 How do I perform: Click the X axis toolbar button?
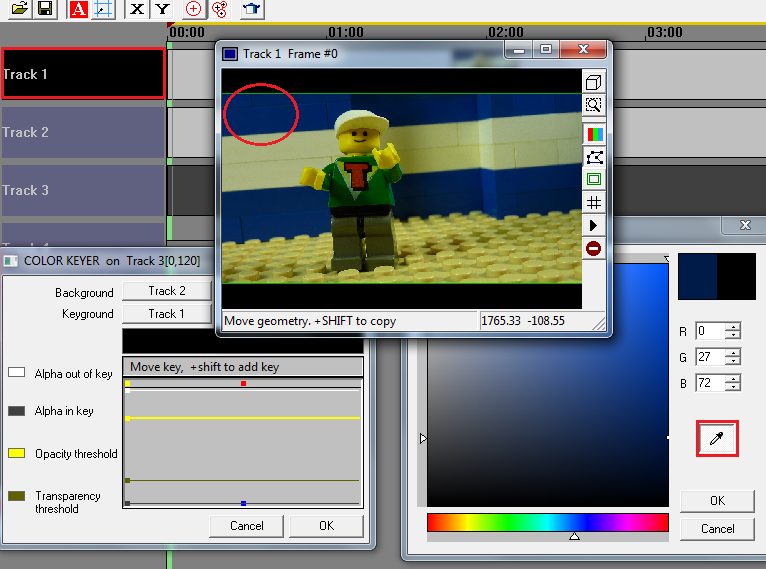pyautogui.click(x=137, y=9)
